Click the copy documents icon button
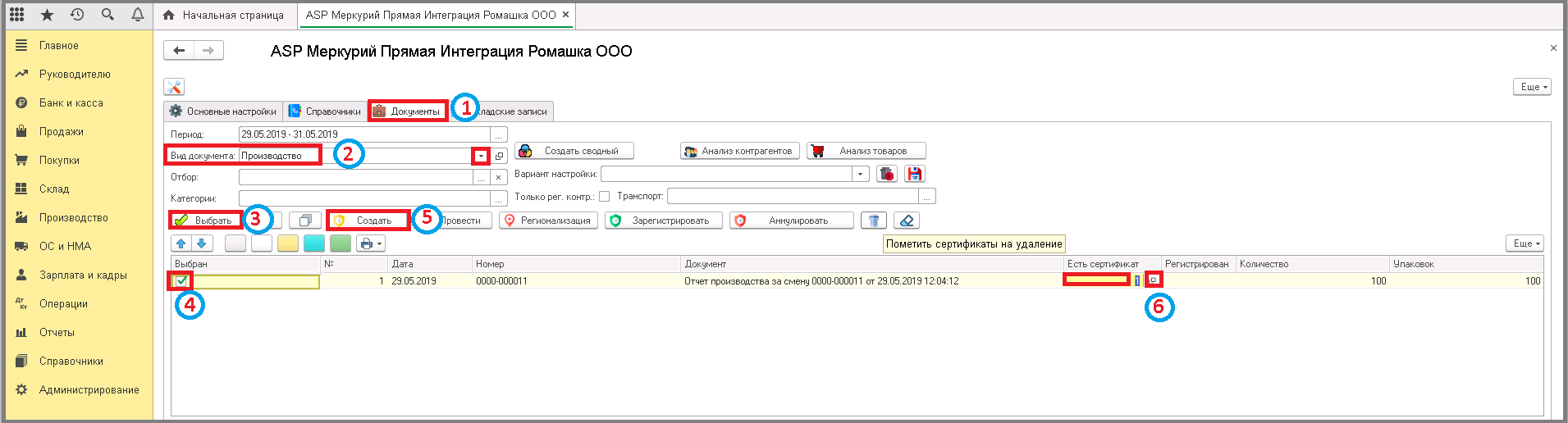 click(305, 221)
